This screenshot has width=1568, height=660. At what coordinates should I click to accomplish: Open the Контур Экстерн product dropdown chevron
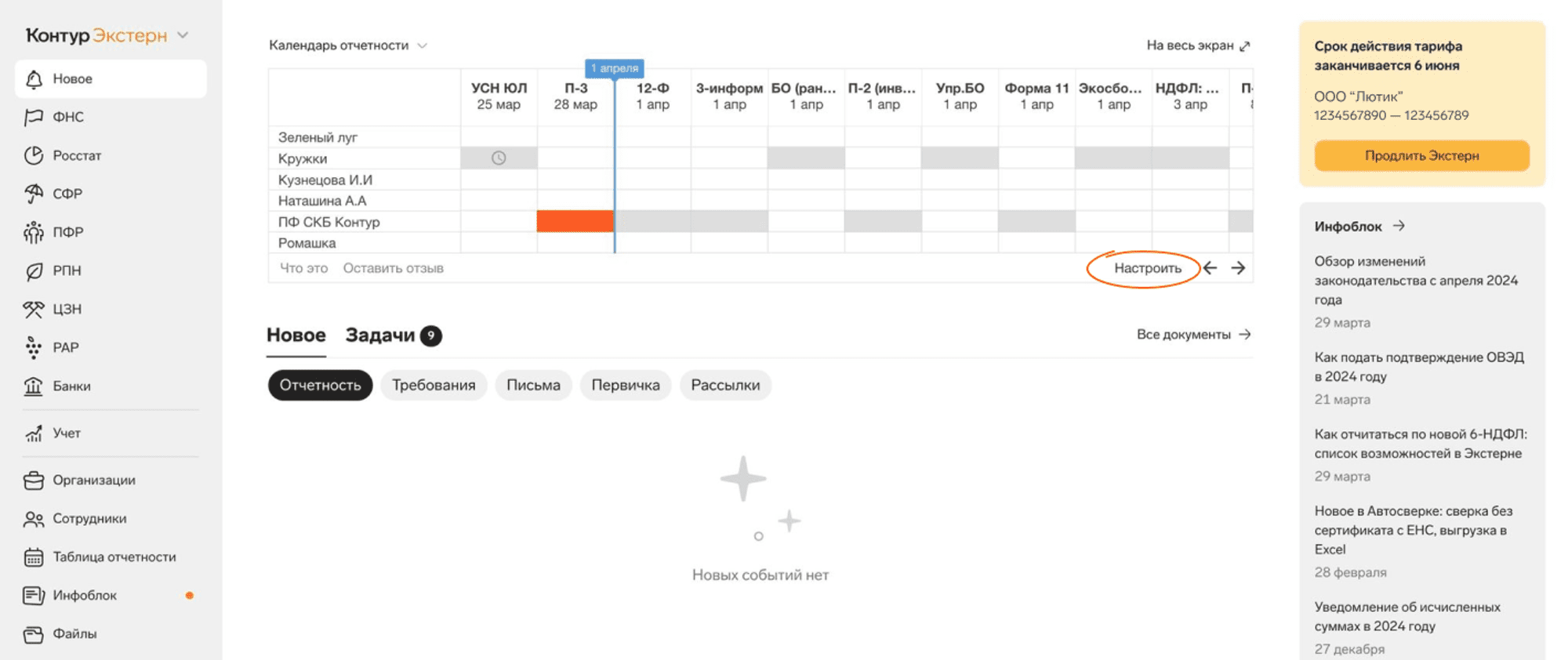(183, 35)
